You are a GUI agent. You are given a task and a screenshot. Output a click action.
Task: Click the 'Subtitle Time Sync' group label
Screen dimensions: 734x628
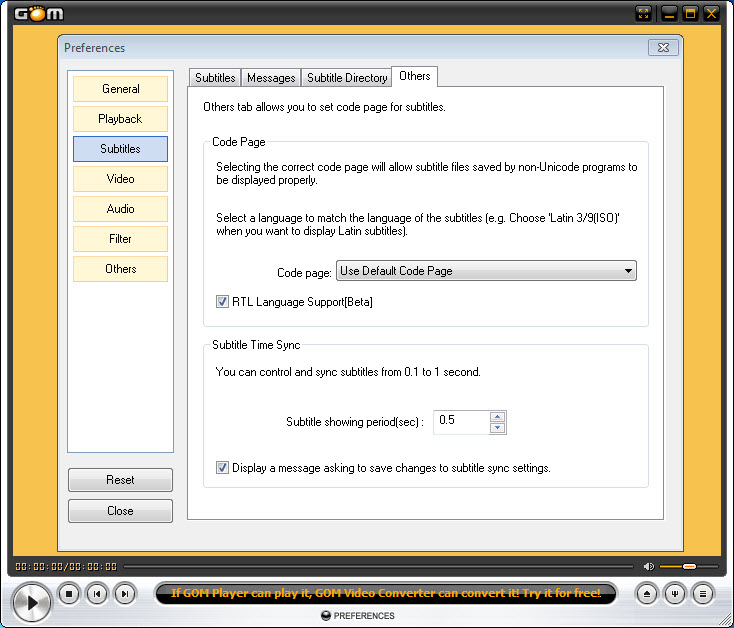click(x=256, y=345)
